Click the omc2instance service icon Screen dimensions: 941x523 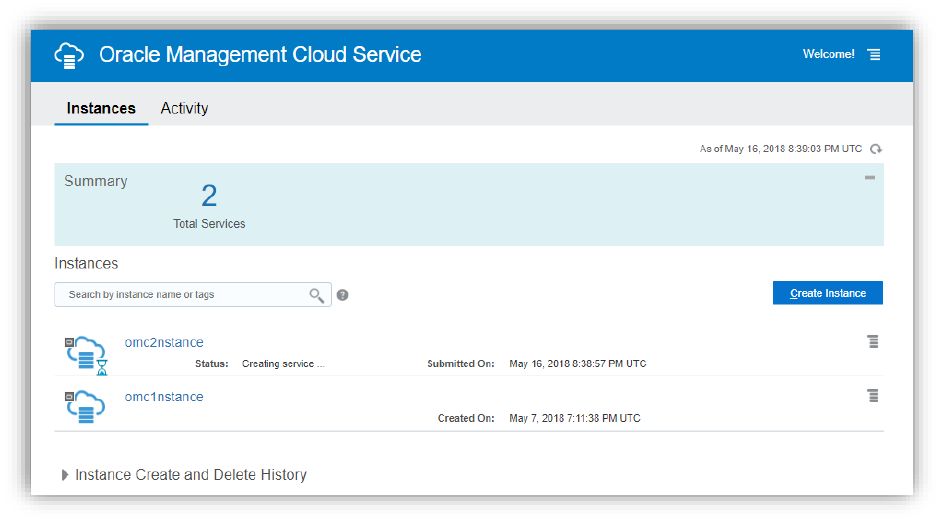pyautogui.click(x=85, y=353)
